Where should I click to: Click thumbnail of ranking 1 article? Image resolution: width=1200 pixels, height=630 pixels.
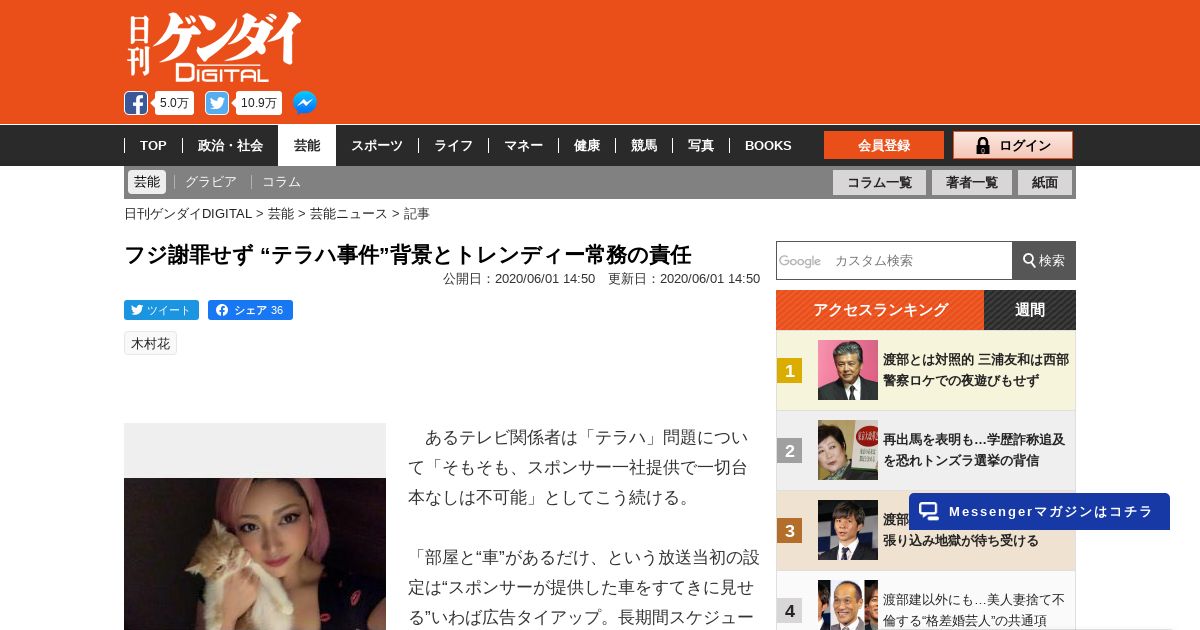tap(848, 370)
